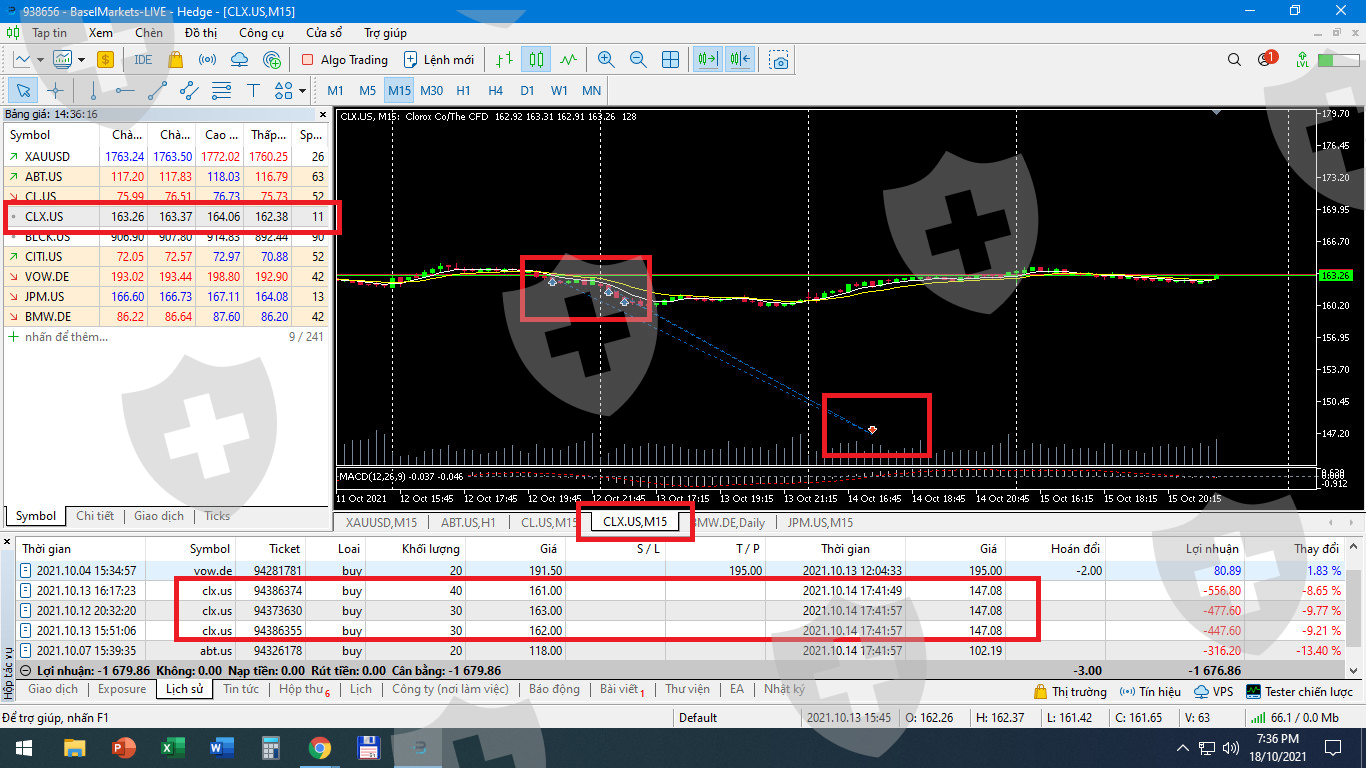Open Excel from the Windows taskbar
1366x768 pixels.
[x=173, y=748]
